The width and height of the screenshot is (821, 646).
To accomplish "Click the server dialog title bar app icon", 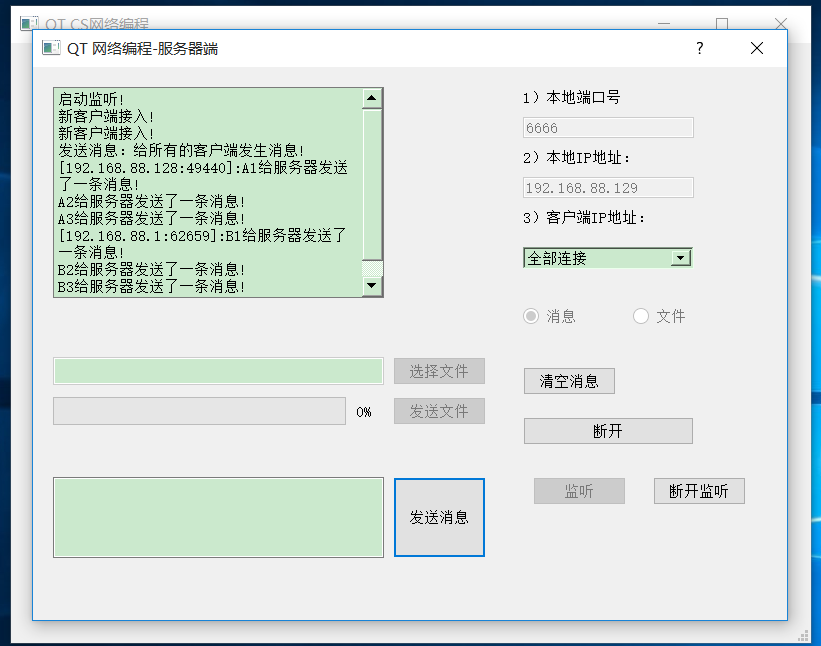I will click(x=50, y=47).
